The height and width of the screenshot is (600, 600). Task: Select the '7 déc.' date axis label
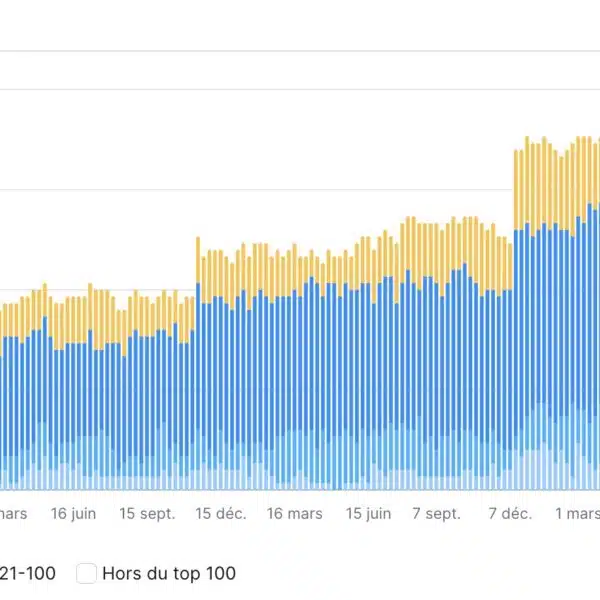510,513
